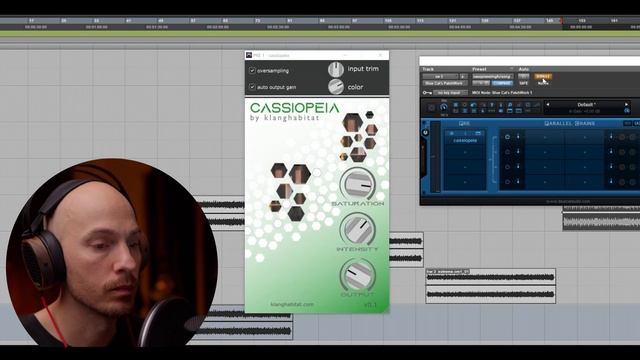
Task: Open the klanghabitat.com link
Action: [x=292, y=304]
